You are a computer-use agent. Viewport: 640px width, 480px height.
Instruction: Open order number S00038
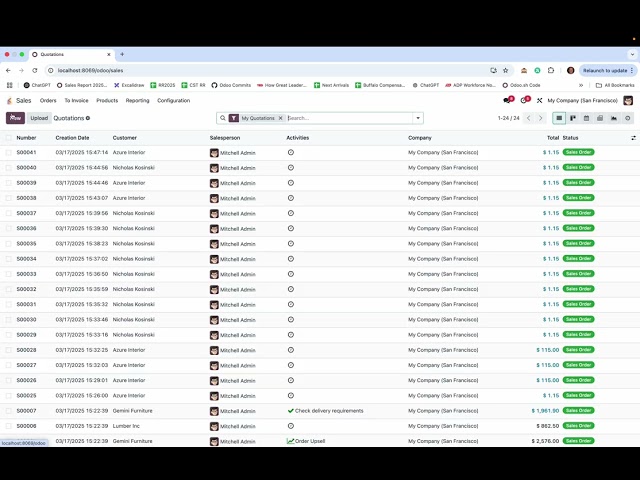26,198
